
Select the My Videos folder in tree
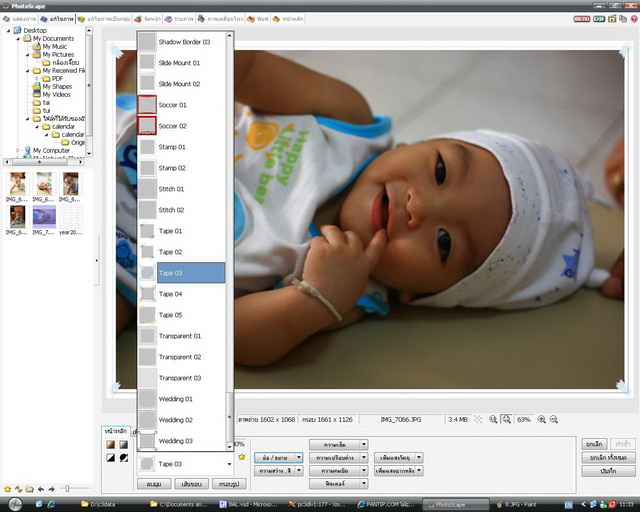point(52,94)
